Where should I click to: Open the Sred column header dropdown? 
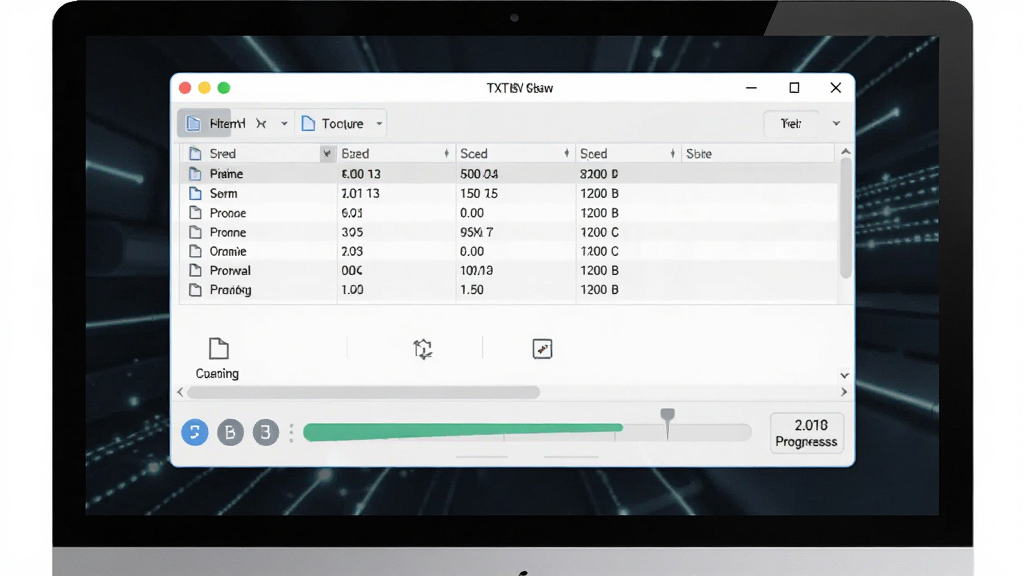click(327, 153)
